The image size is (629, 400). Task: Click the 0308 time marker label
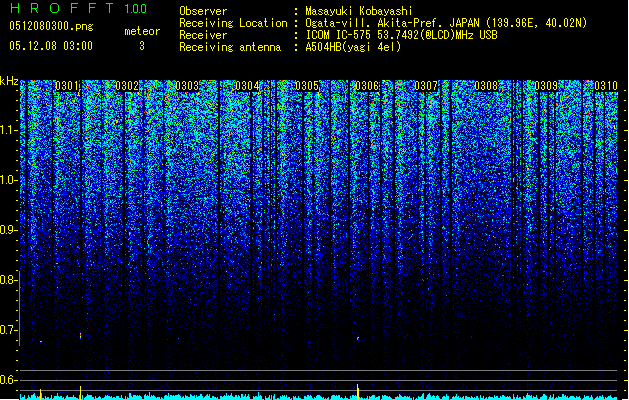coord(486,86)
